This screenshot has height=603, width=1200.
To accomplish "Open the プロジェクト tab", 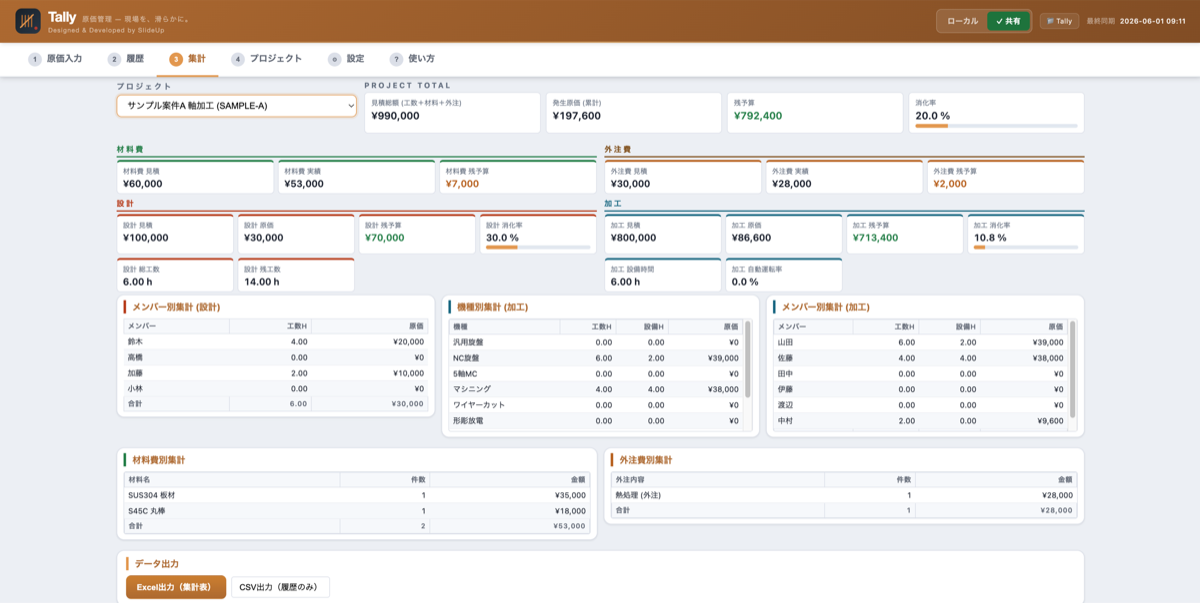I will point(266,59).
